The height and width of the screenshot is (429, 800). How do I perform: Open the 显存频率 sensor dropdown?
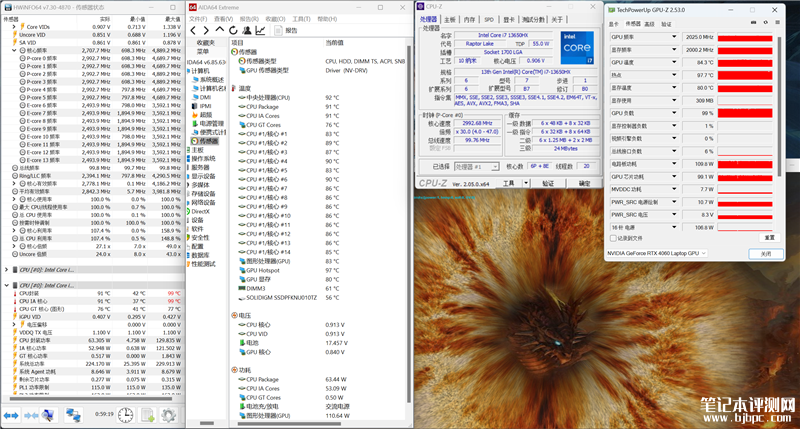674,49
